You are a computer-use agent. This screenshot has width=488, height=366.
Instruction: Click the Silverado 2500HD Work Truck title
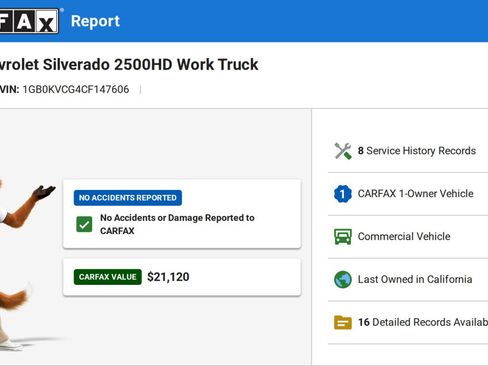point(129,64)
